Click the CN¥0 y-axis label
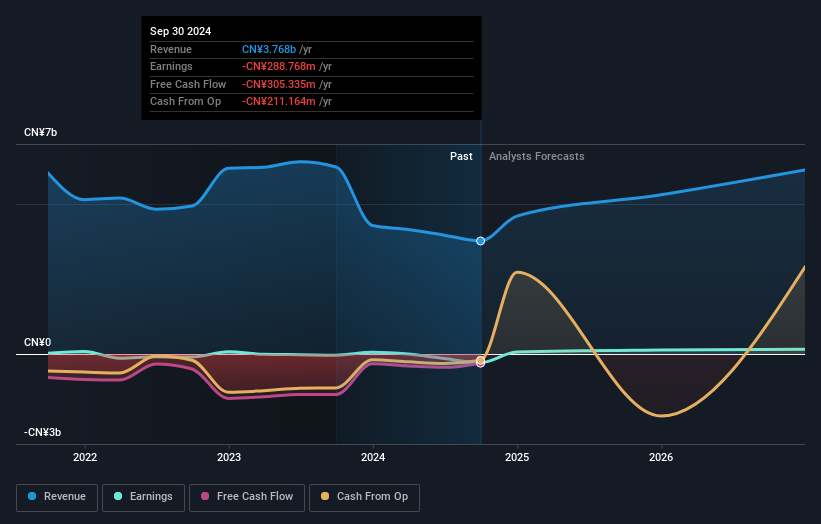The width and height of the screenshot is (821, 524). click(38, 342)
